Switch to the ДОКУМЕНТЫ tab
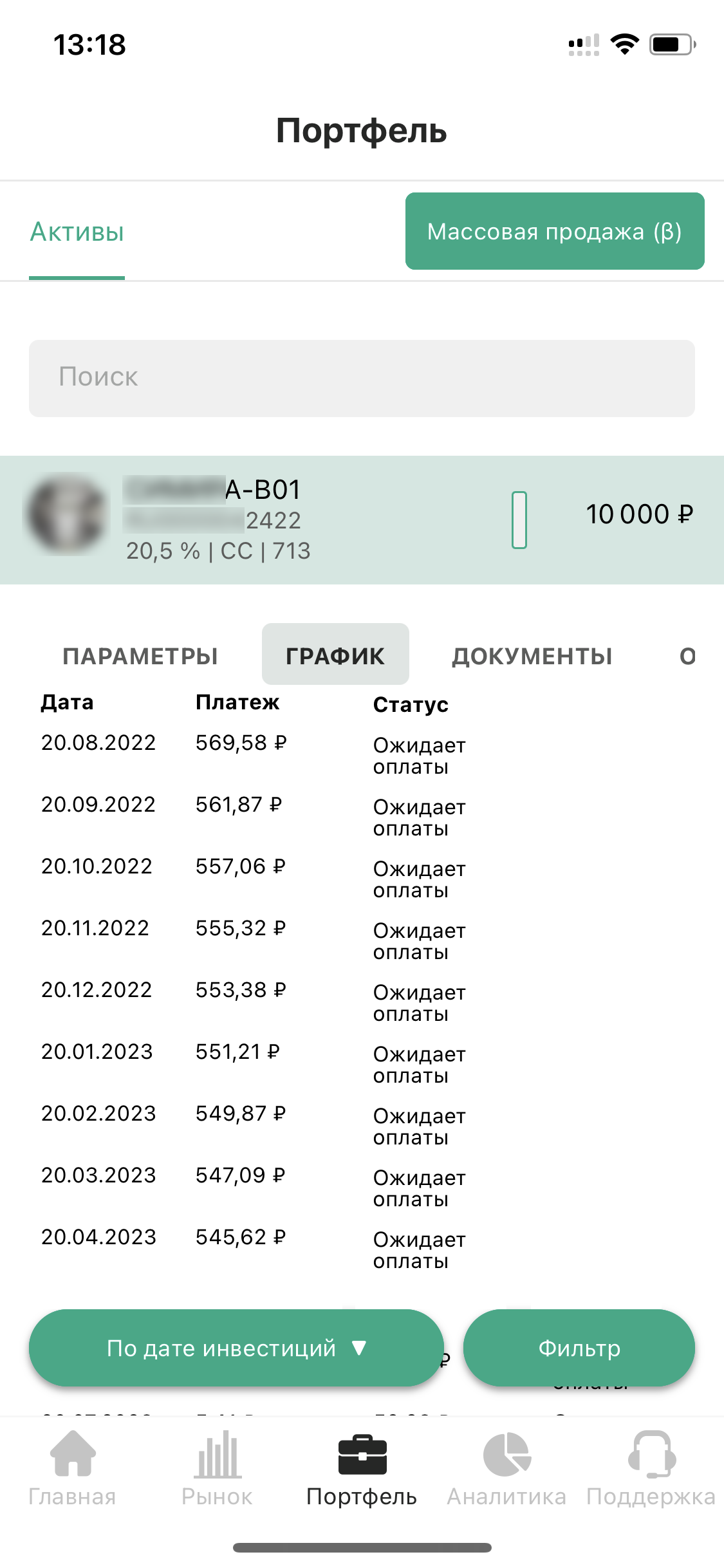 coord(532,656)
